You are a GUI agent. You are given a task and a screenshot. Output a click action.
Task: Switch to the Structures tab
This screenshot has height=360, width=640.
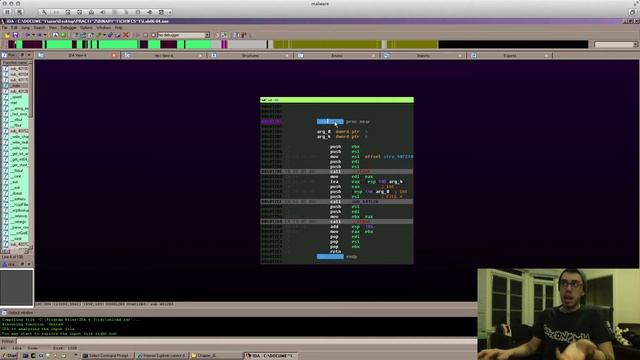pos(250,55)
